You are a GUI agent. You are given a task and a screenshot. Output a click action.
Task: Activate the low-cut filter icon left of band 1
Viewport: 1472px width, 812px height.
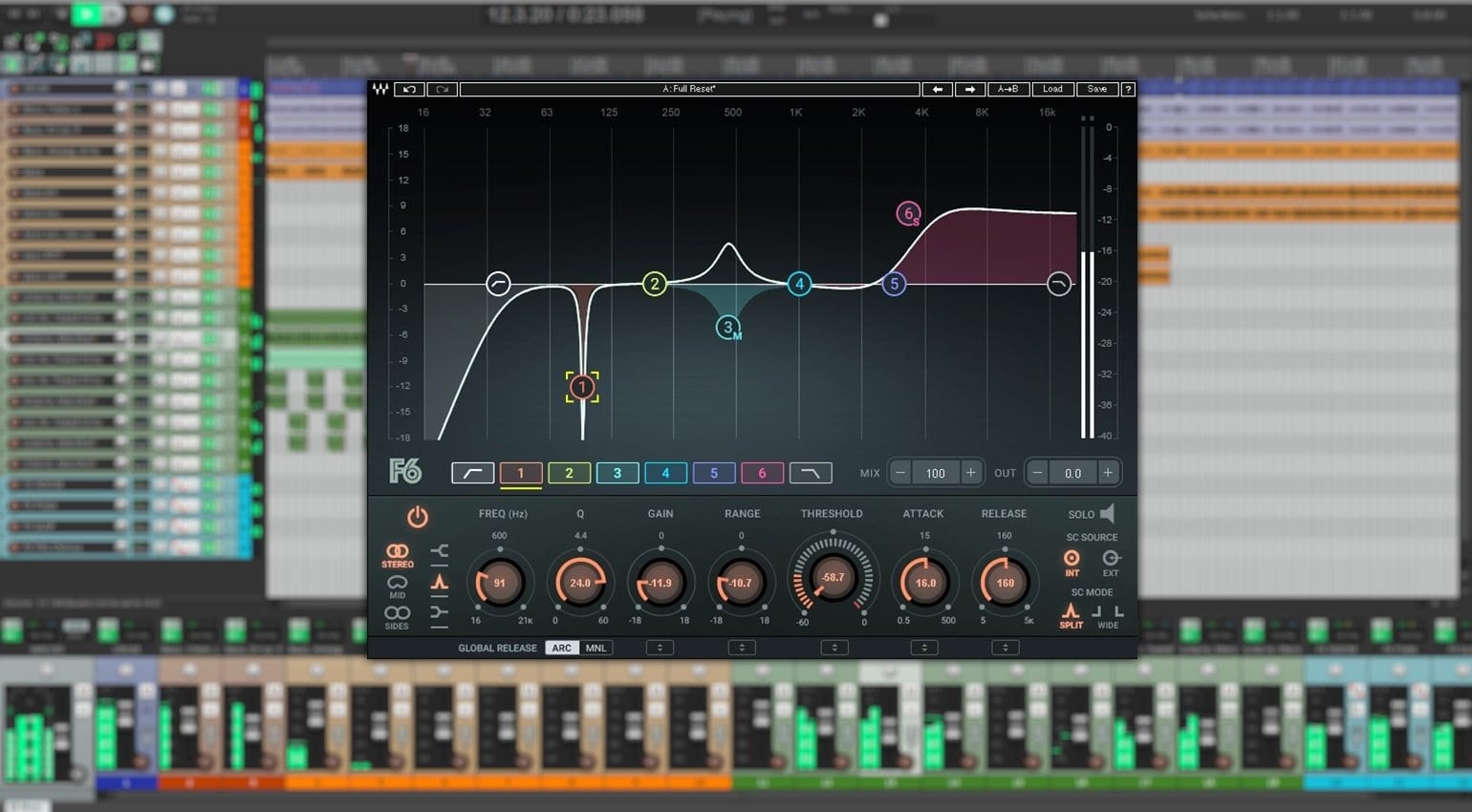(472, 473)
